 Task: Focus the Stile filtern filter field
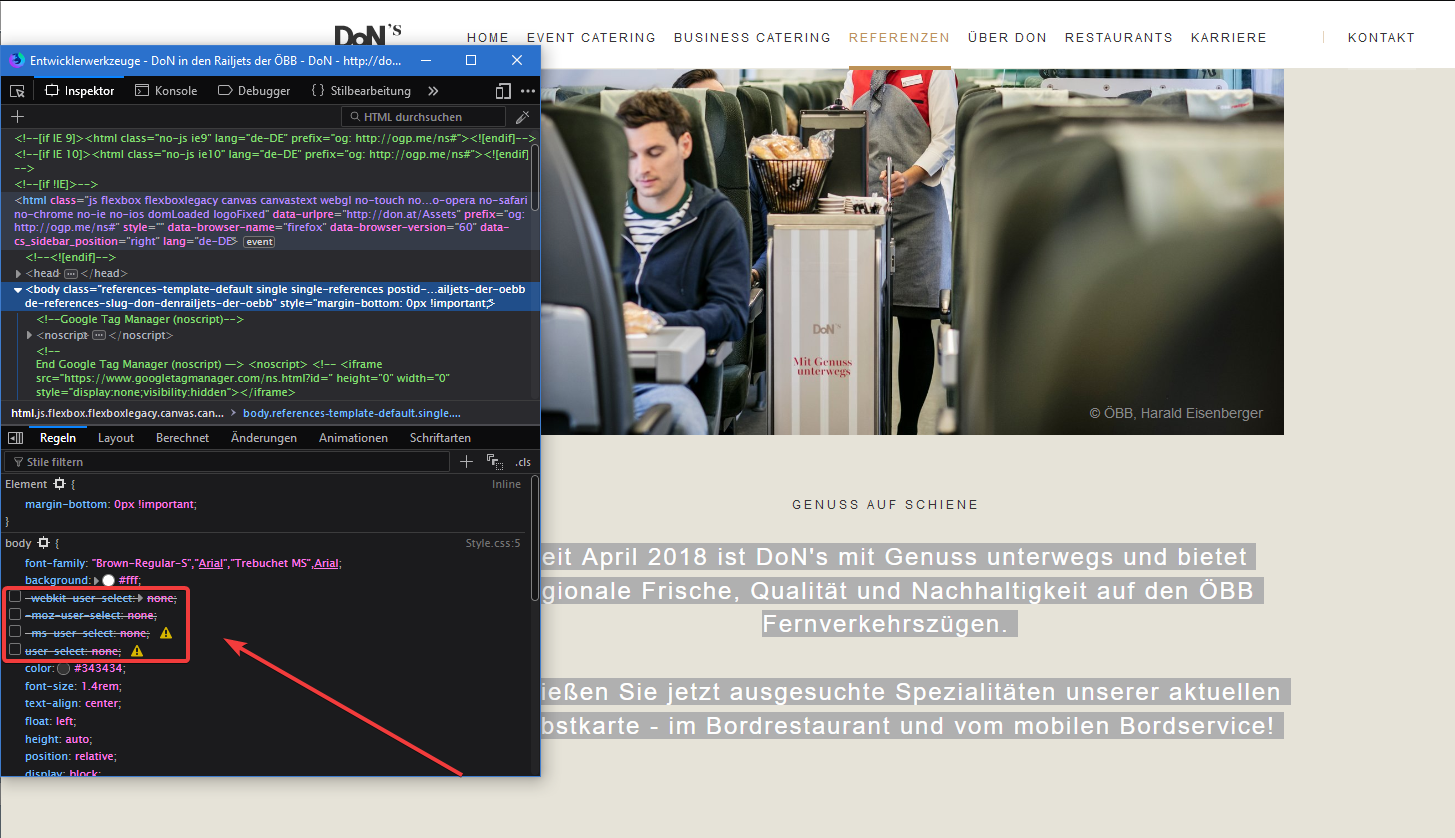[227, 462]
